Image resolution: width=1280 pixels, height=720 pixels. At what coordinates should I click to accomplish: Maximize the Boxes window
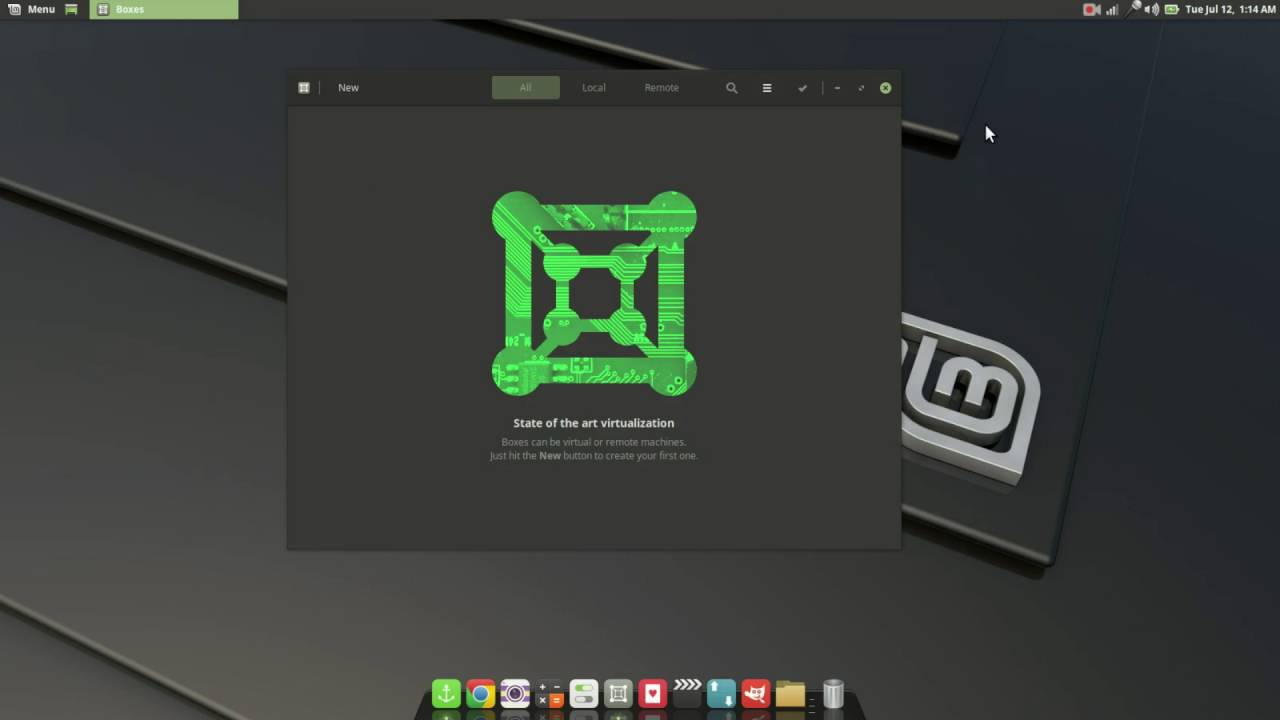point(861,88)
